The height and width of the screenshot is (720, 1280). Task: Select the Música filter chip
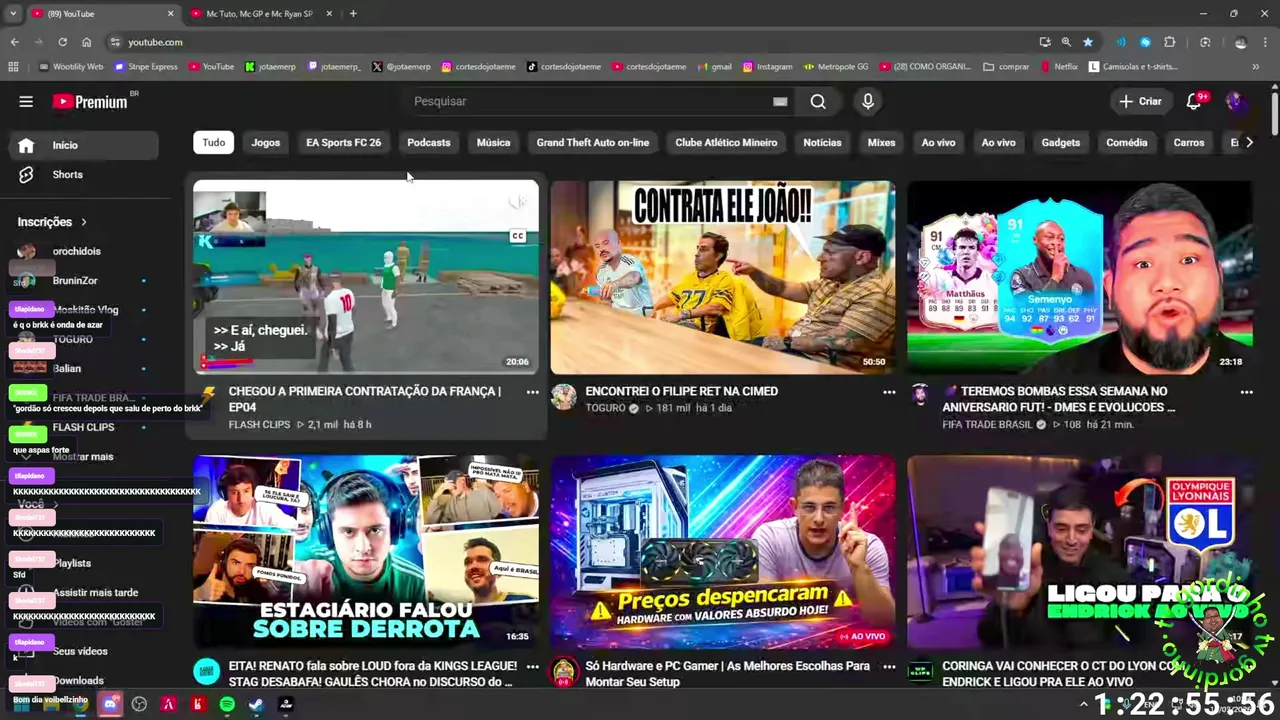tap(493, 143)
